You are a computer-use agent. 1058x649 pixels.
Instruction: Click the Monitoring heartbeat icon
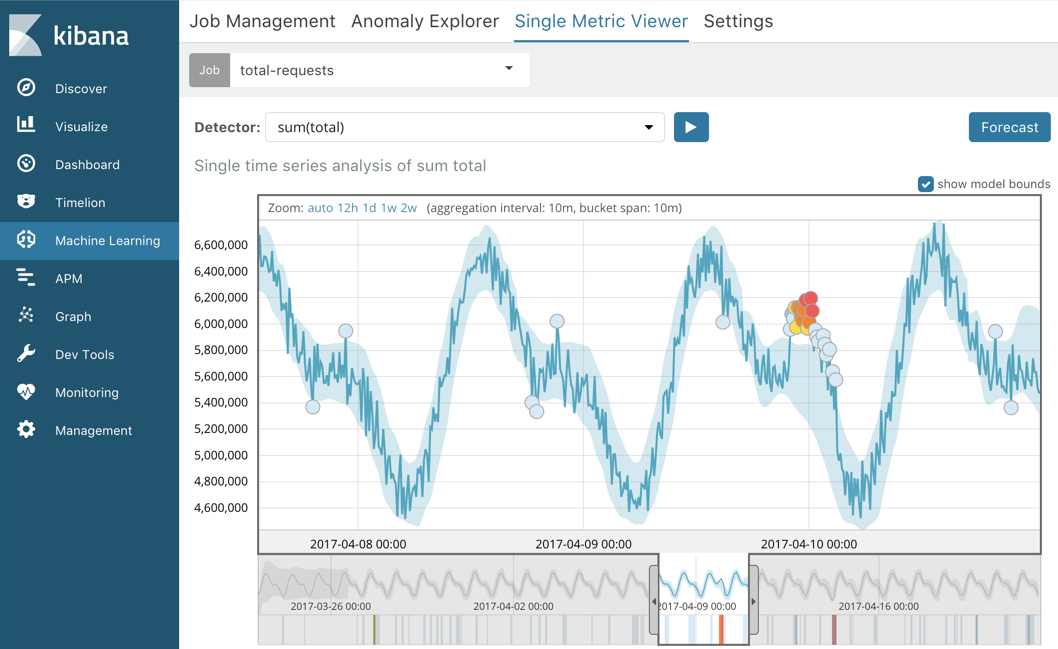26,392
